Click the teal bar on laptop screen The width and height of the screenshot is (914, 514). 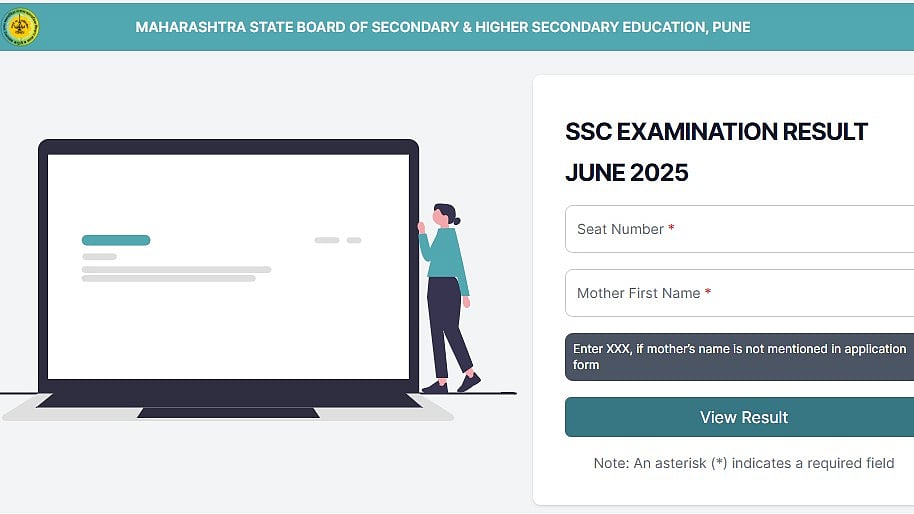pos(116,240)
